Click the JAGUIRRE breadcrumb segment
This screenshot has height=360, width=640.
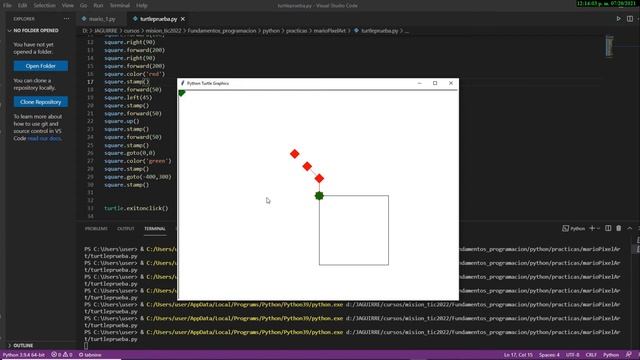(106, 31)
